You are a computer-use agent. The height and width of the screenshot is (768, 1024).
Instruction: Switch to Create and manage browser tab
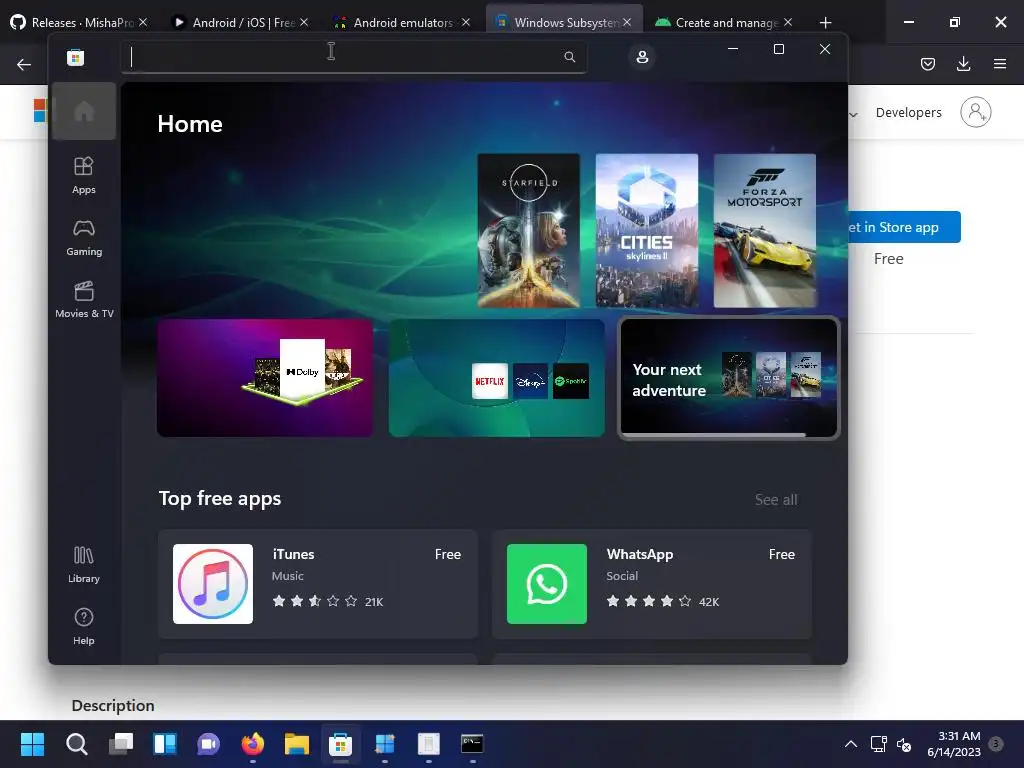tap(722, 22)
